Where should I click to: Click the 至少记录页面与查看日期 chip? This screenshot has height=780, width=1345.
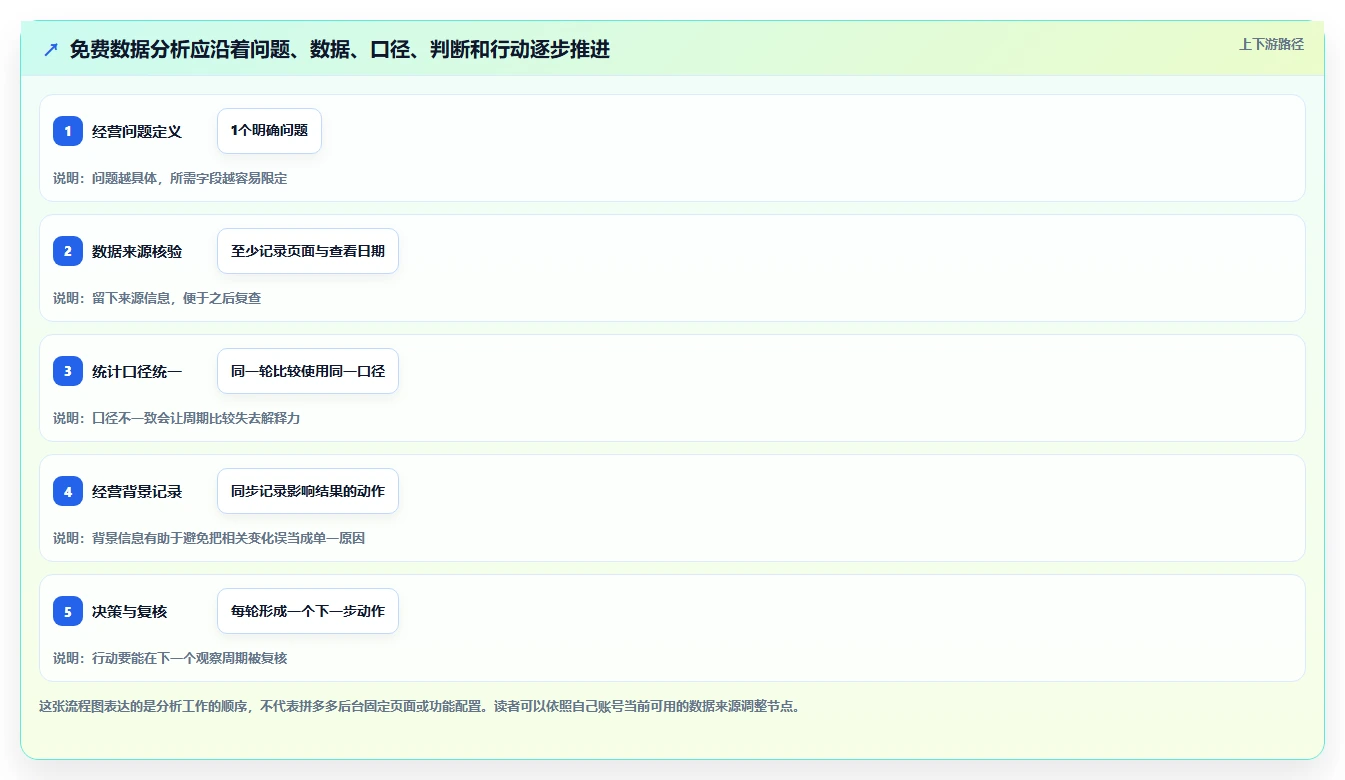coord(308,251)
